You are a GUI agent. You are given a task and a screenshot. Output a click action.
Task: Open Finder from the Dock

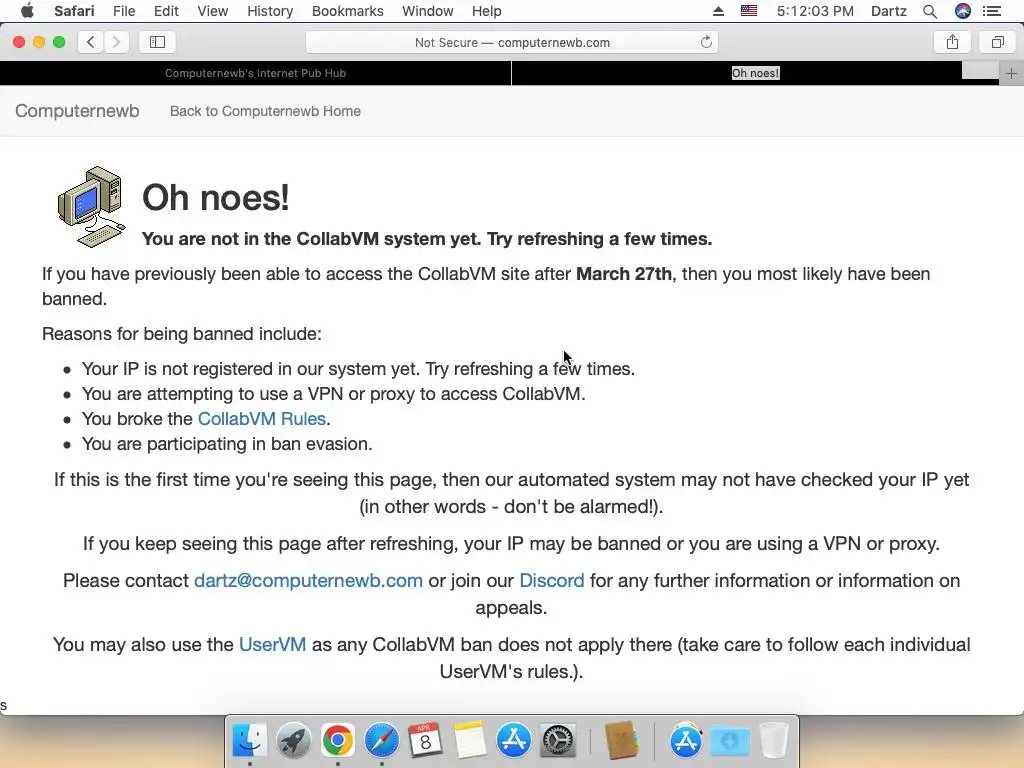[x=249, y=741]
